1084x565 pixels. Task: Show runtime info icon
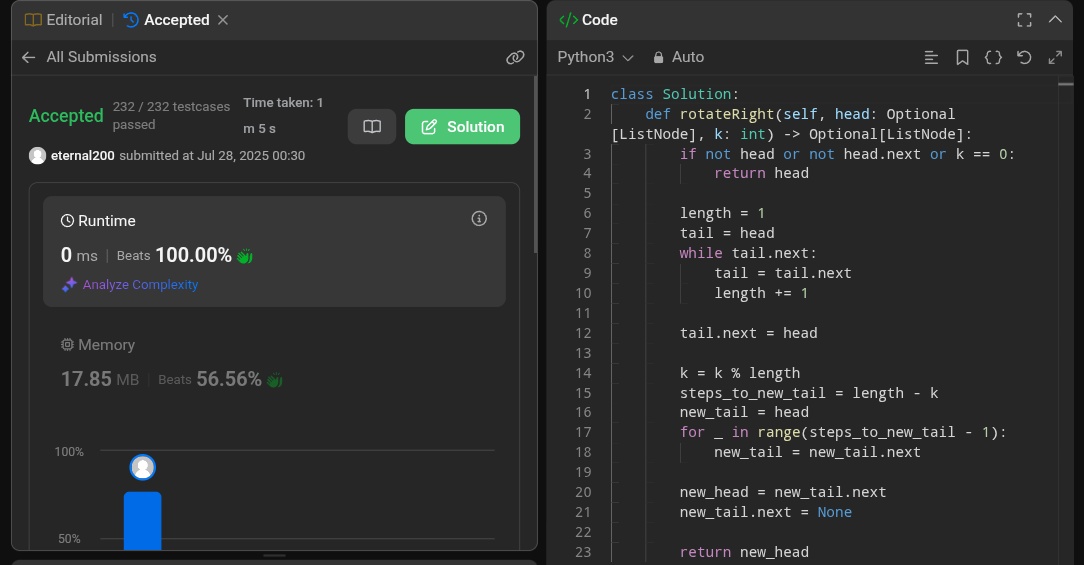[x=479, y=219]
